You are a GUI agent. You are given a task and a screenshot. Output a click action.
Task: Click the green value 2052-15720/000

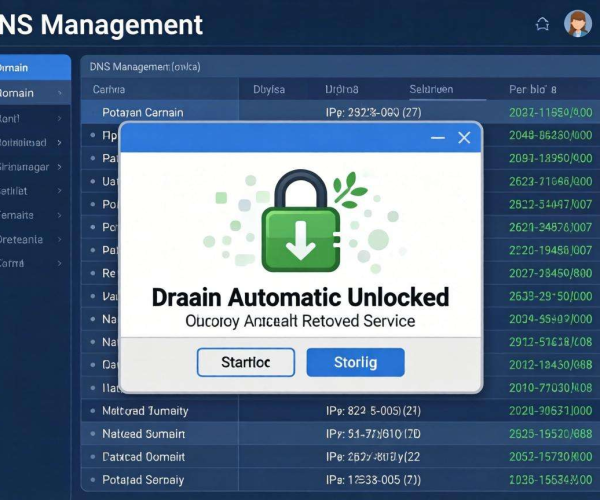[x=551, y=456]
